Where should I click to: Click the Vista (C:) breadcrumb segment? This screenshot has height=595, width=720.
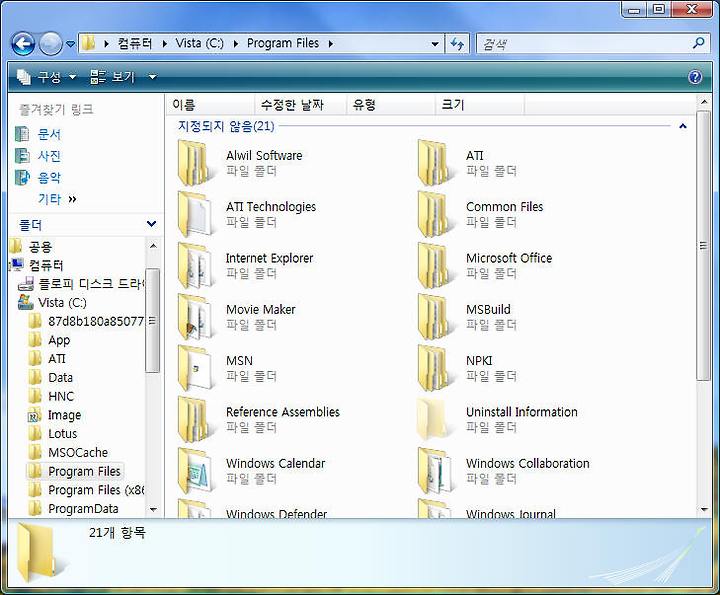click(199, 44)
